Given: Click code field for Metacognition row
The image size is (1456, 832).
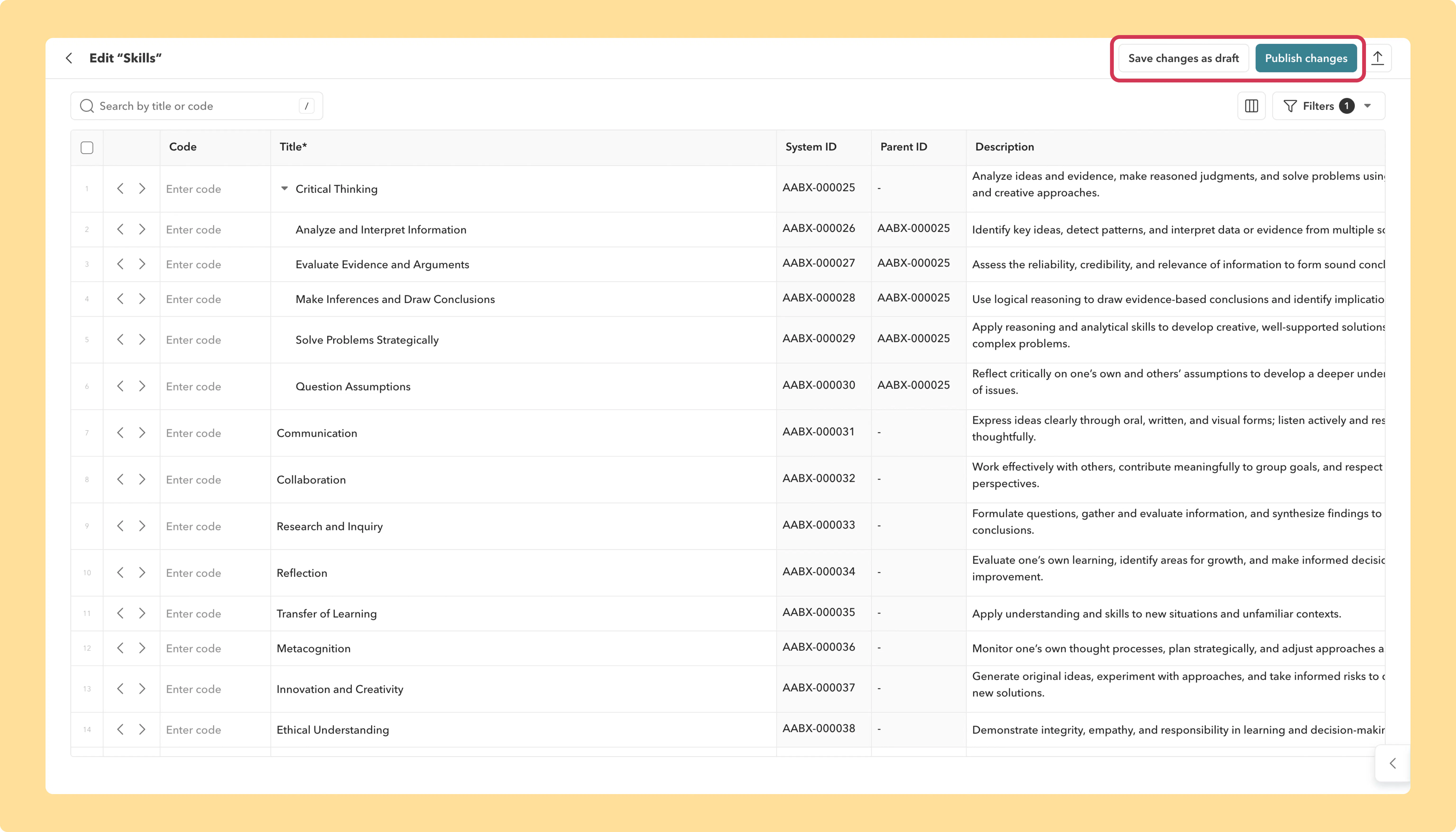Looking at the screenshot, I should coord(215,648).
